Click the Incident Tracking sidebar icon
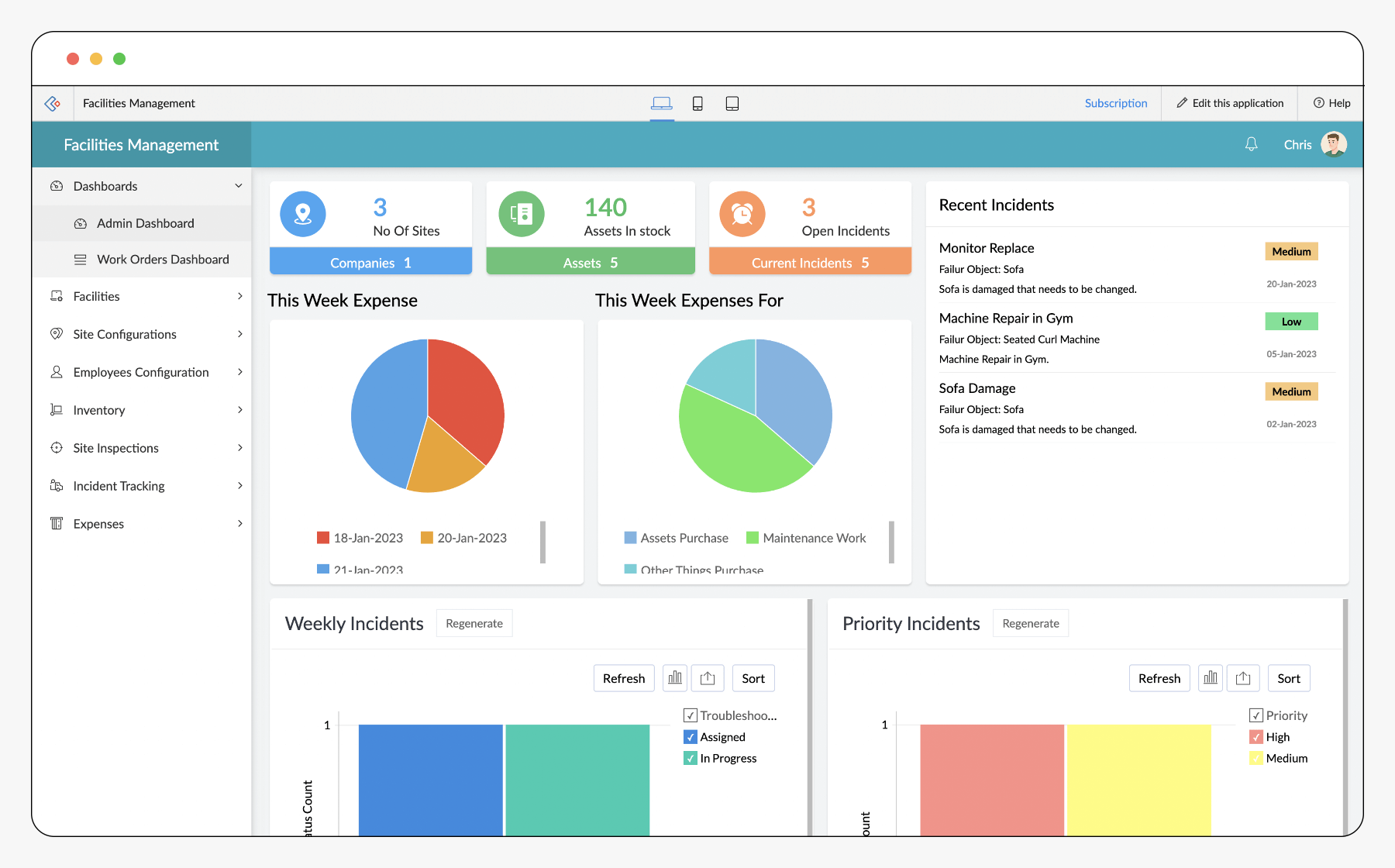Screen dimensions: 1395x868 click(55, 485)
